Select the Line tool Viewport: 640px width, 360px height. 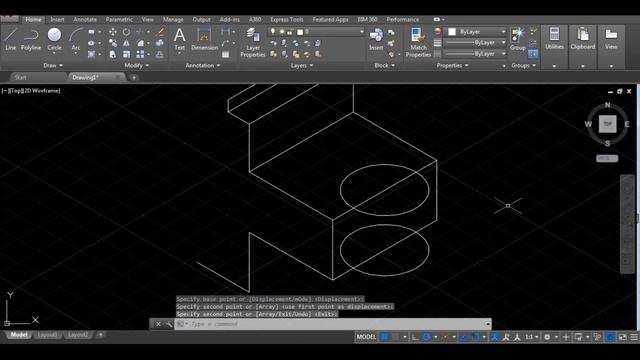coord(10,39)
